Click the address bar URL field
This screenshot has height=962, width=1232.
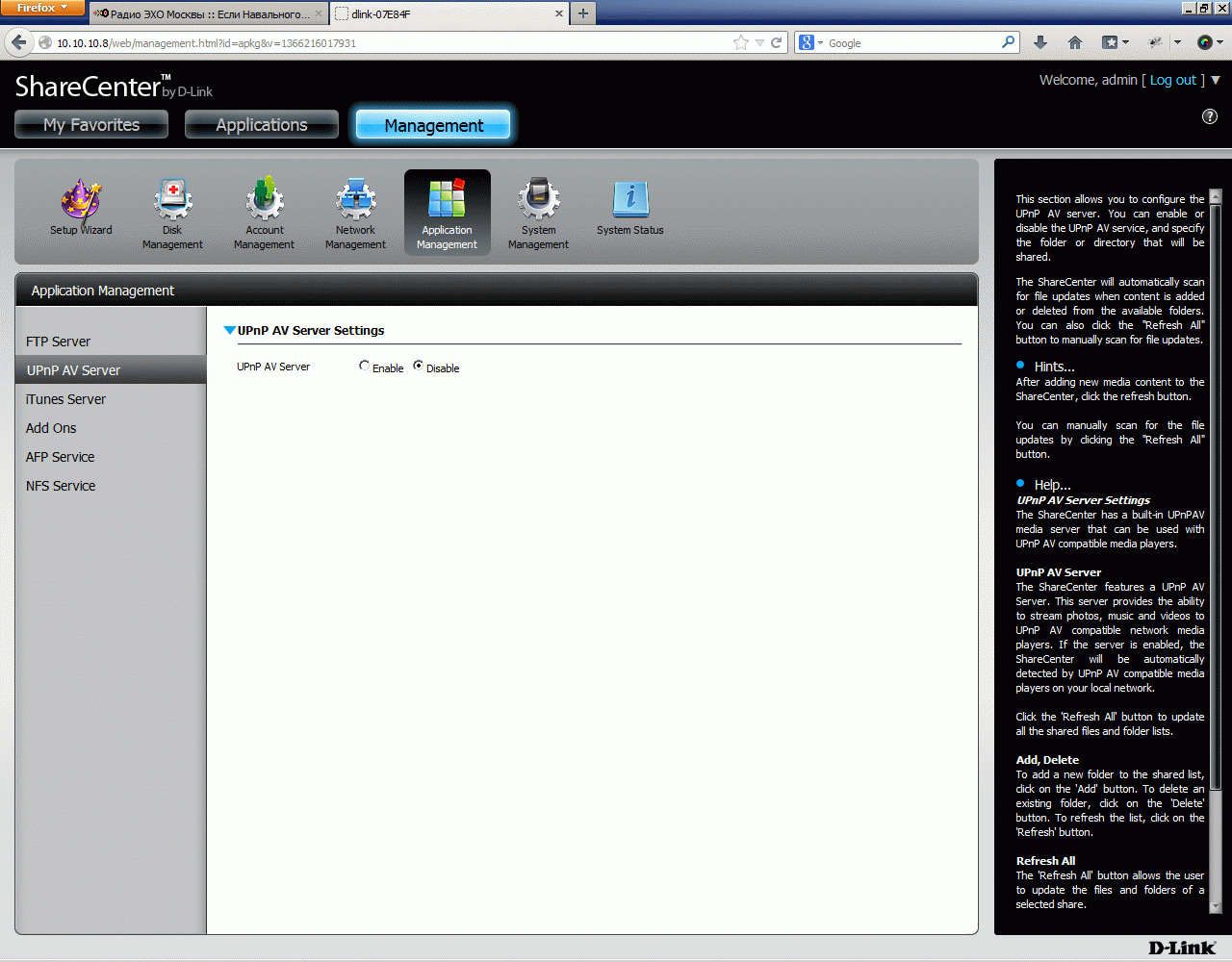pos(393,42)
